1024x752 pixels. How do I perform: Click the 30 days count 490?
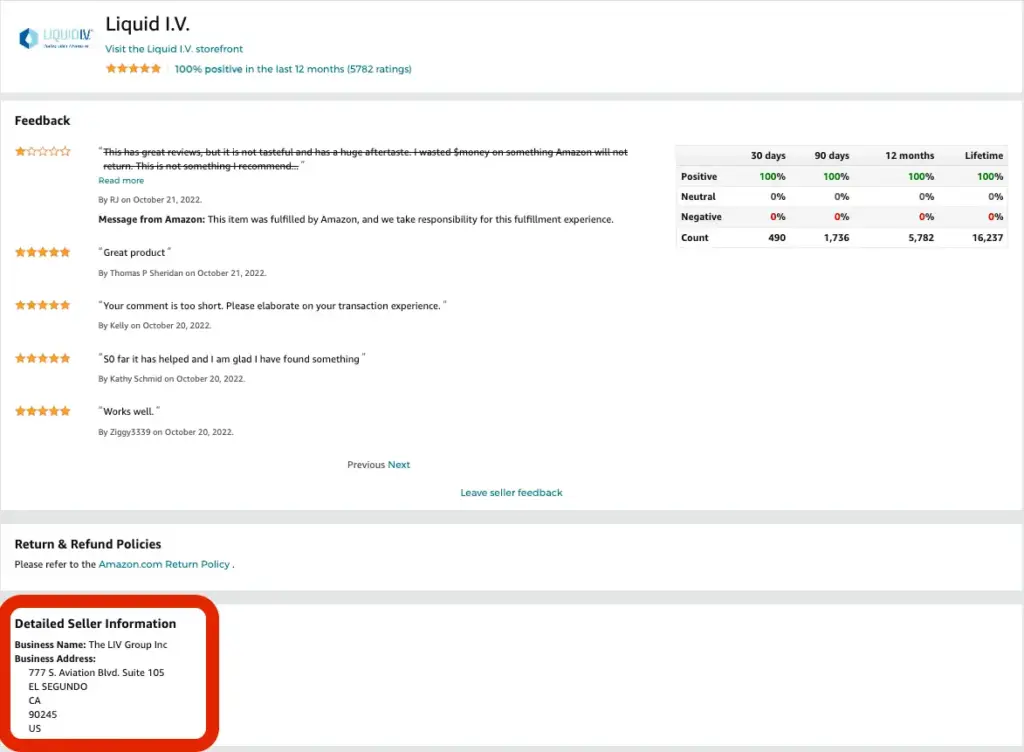777,238
